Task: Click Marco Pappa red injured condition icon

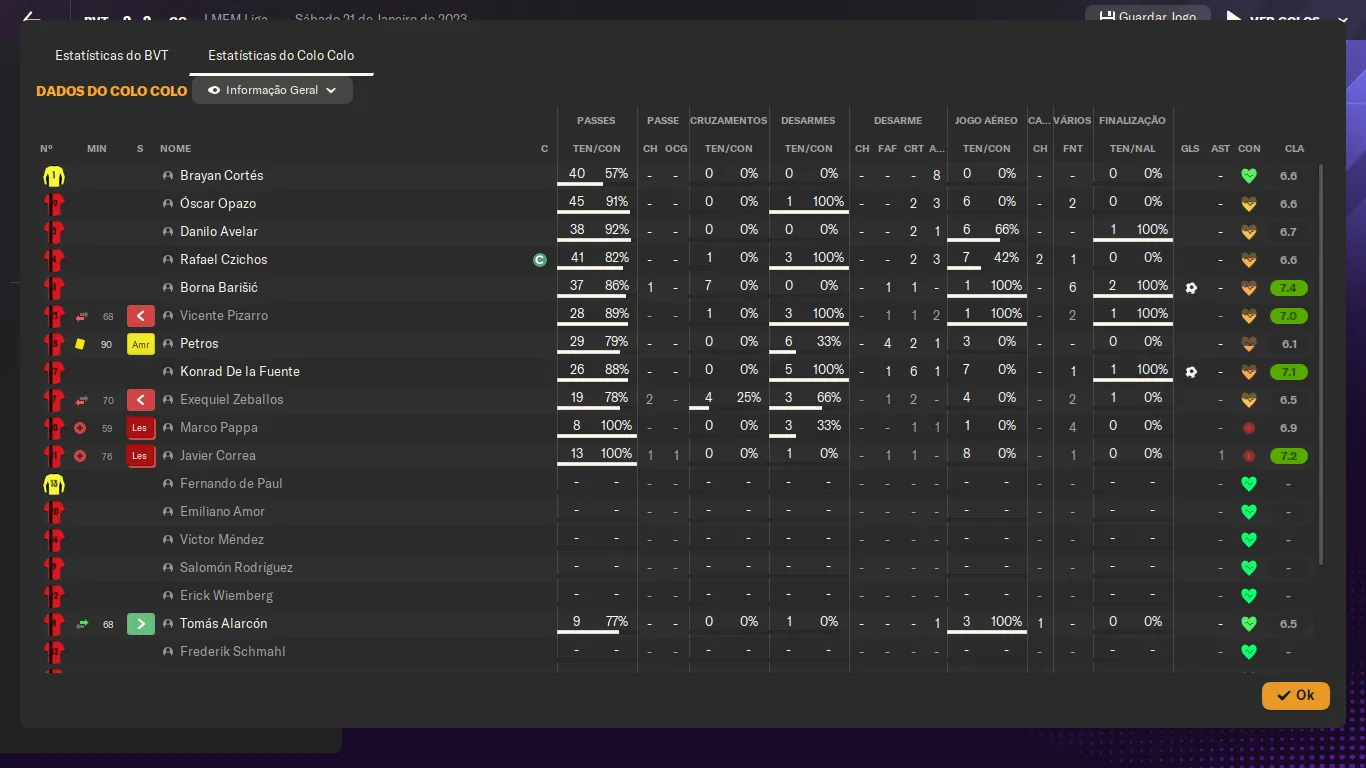Action: (1248, 428)
